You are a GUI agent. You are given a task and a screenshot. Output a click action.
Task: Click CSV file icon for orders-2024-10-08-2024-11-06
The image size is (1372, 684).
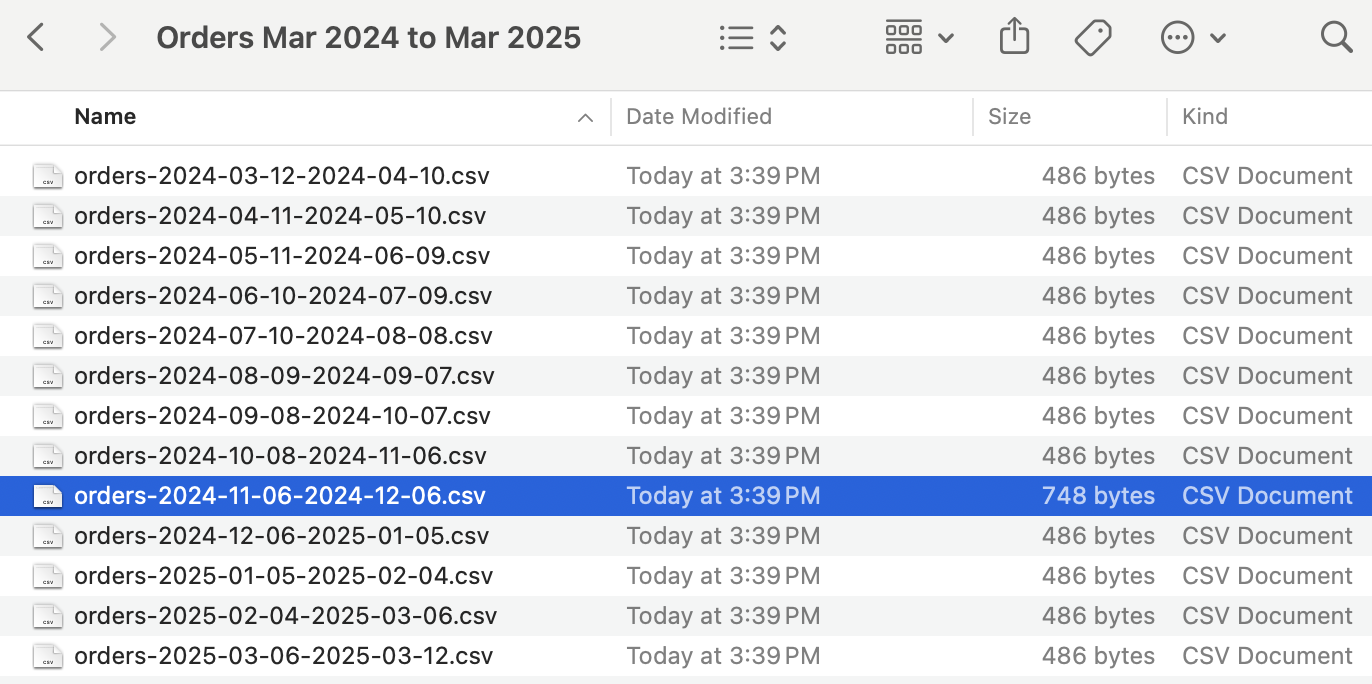pyautogui.click(x=47, y=456)
